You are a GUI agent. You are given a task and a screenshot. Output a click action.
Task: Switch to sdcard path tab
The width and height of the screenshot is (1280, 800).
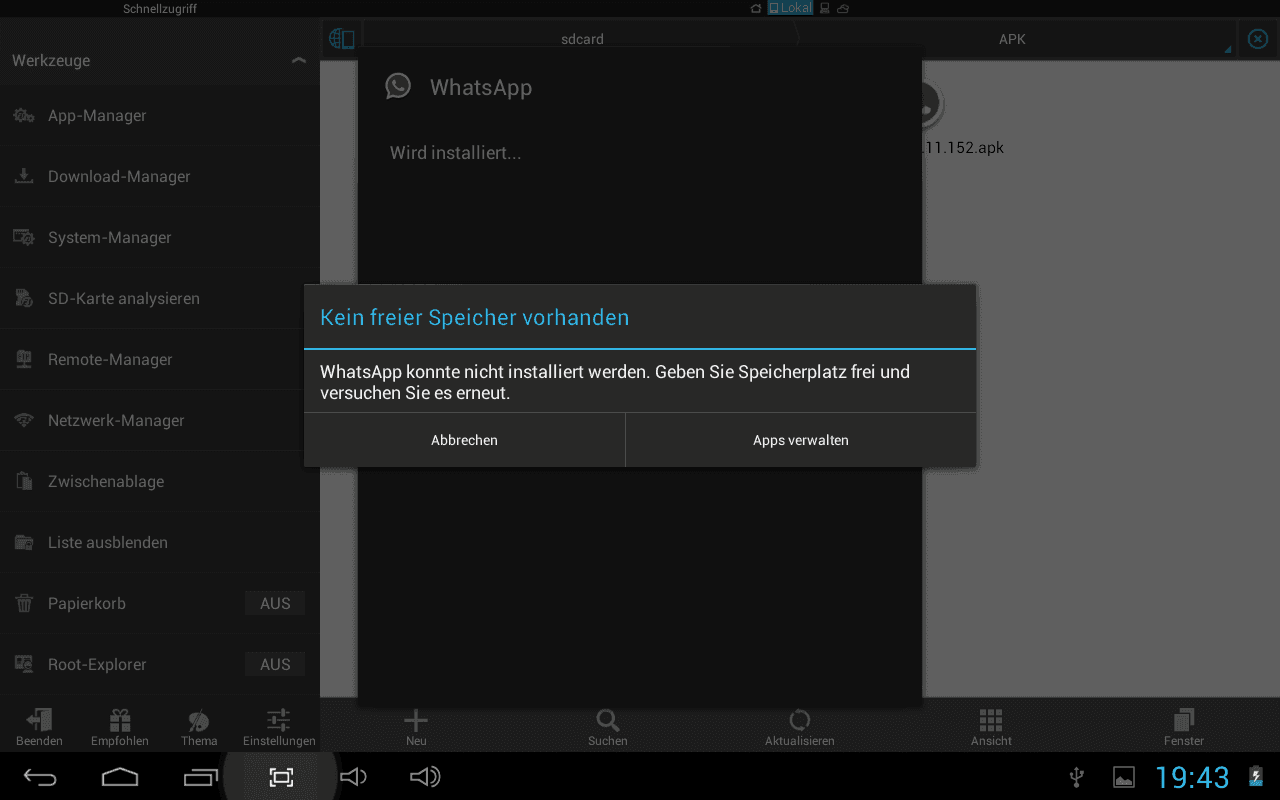click(x=582, y=40)
